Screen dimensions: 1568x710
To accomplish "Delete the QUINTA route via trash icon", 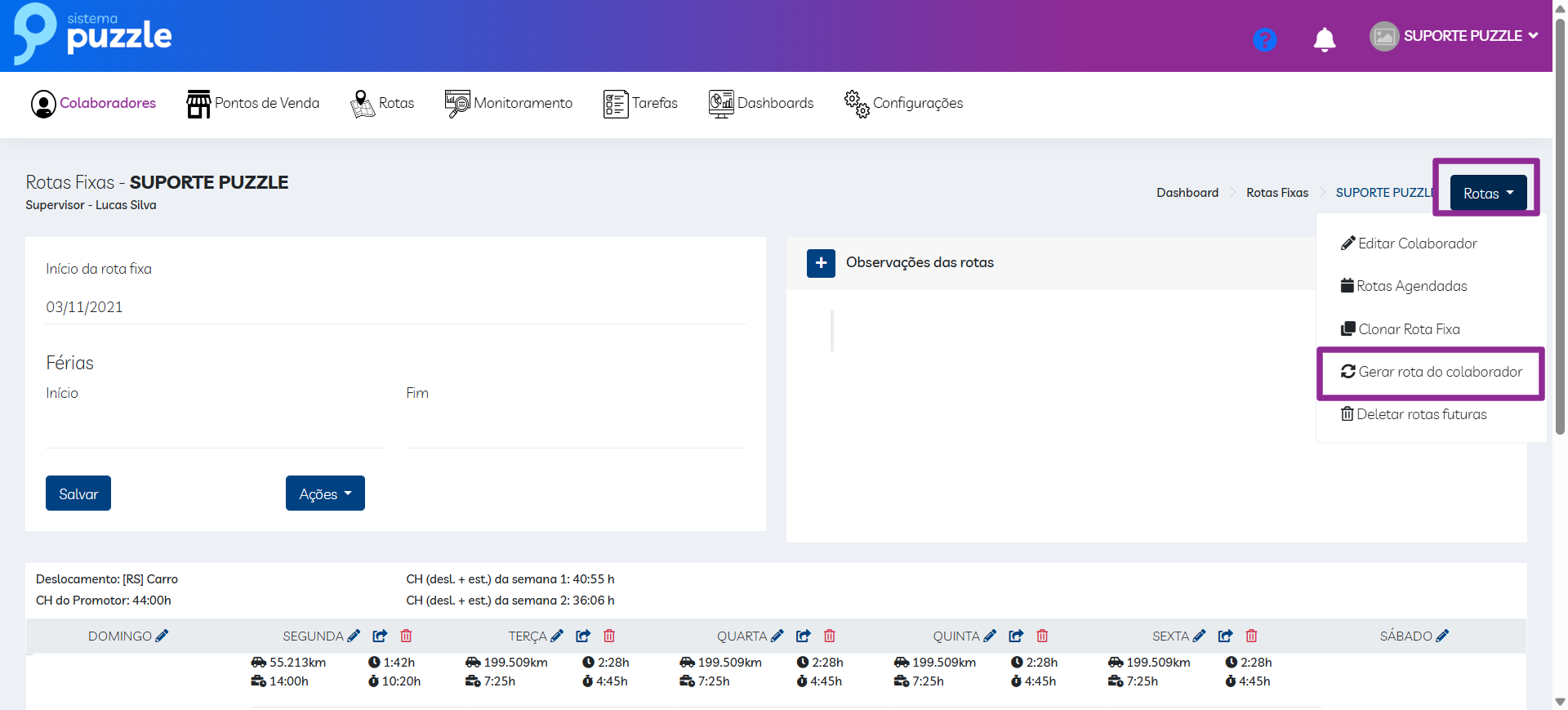I will tap(1042, 636).
